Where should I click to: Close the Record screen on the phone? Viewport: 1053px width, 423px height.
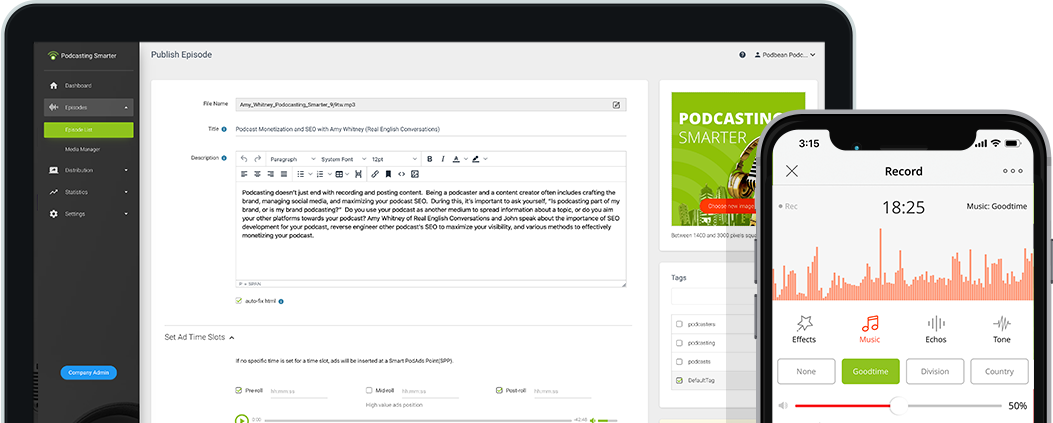(792, 171)
